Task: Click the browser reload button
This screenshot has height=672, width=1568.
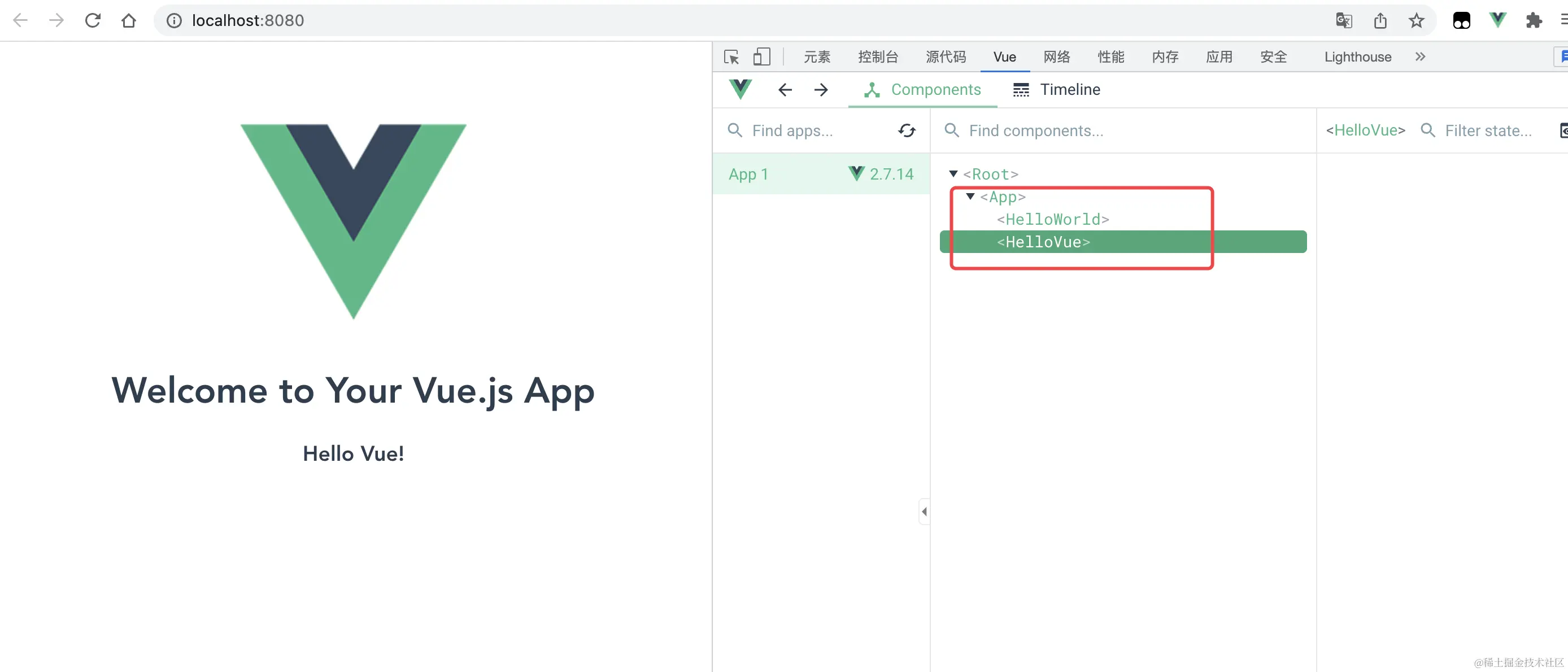Action: click(93, 20)
